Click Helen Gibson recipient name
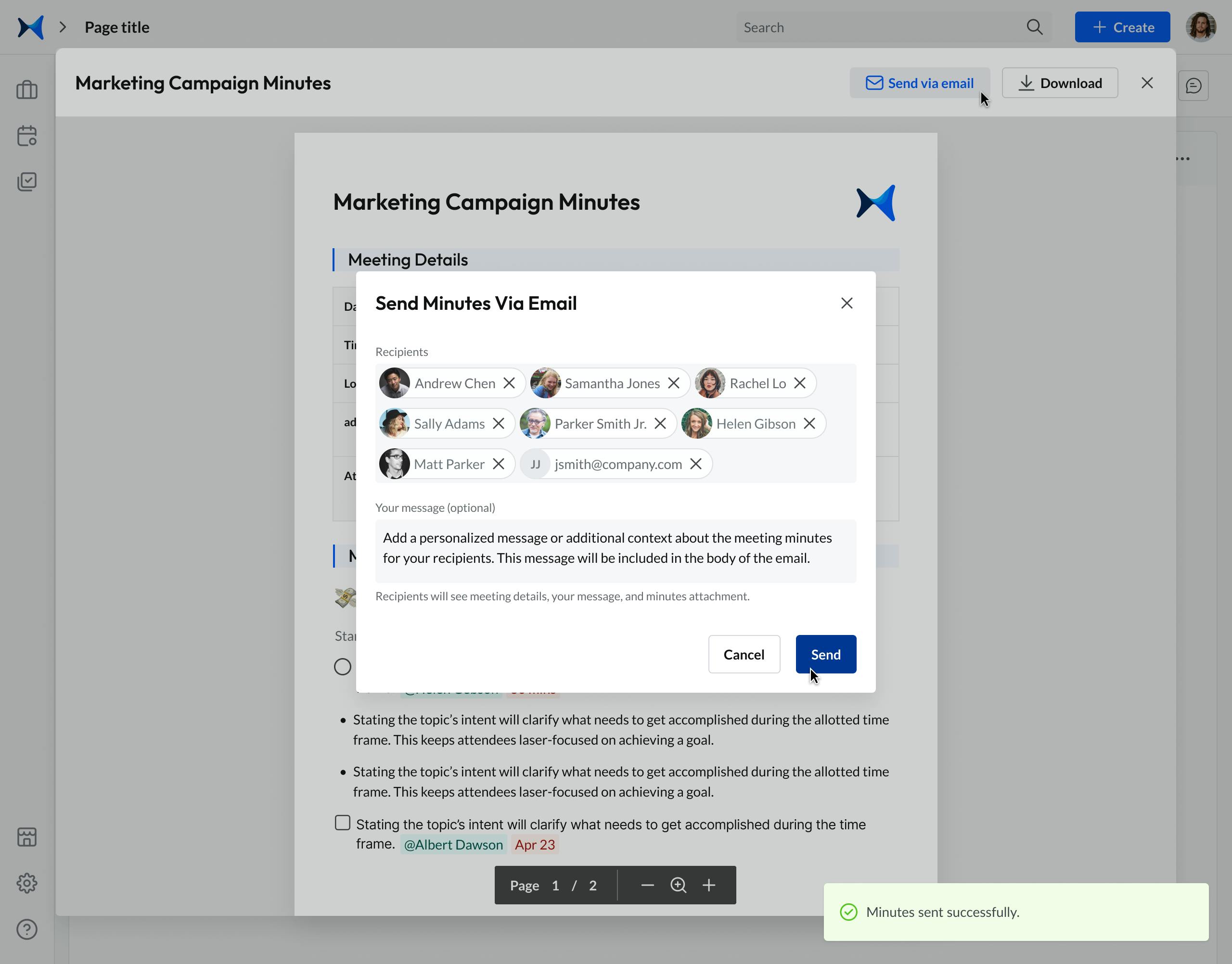Screen dimensions: 1232x964 tap(756, 423)
